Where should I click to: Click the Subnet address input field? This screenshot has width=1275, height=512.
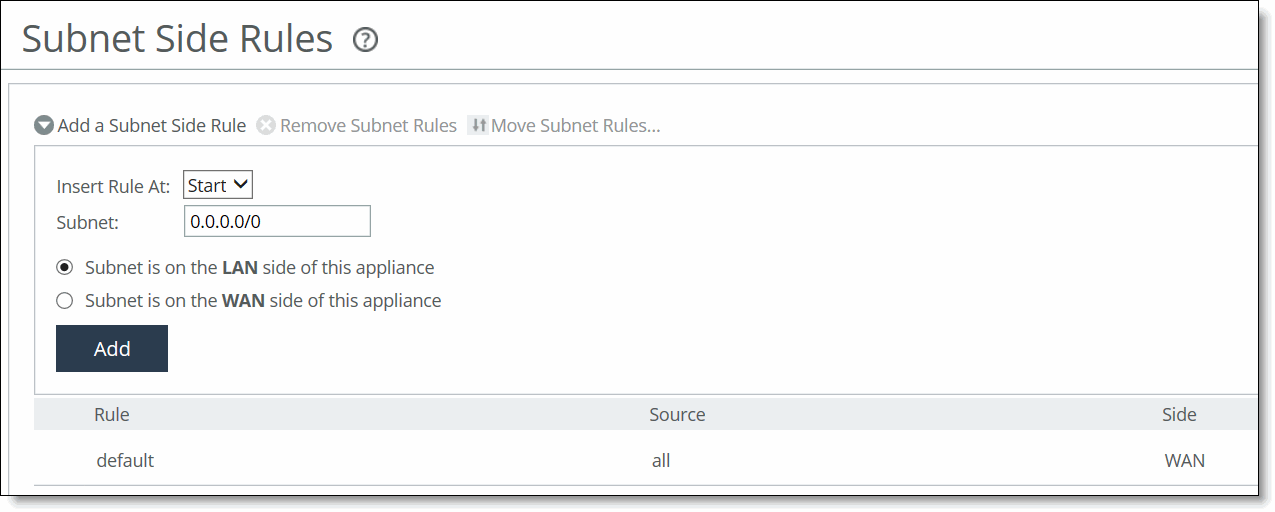(277, 221)
